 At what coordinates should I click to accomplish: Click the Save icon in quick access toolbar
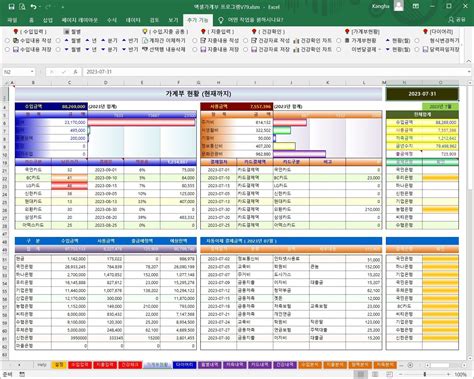pos(11,7)
